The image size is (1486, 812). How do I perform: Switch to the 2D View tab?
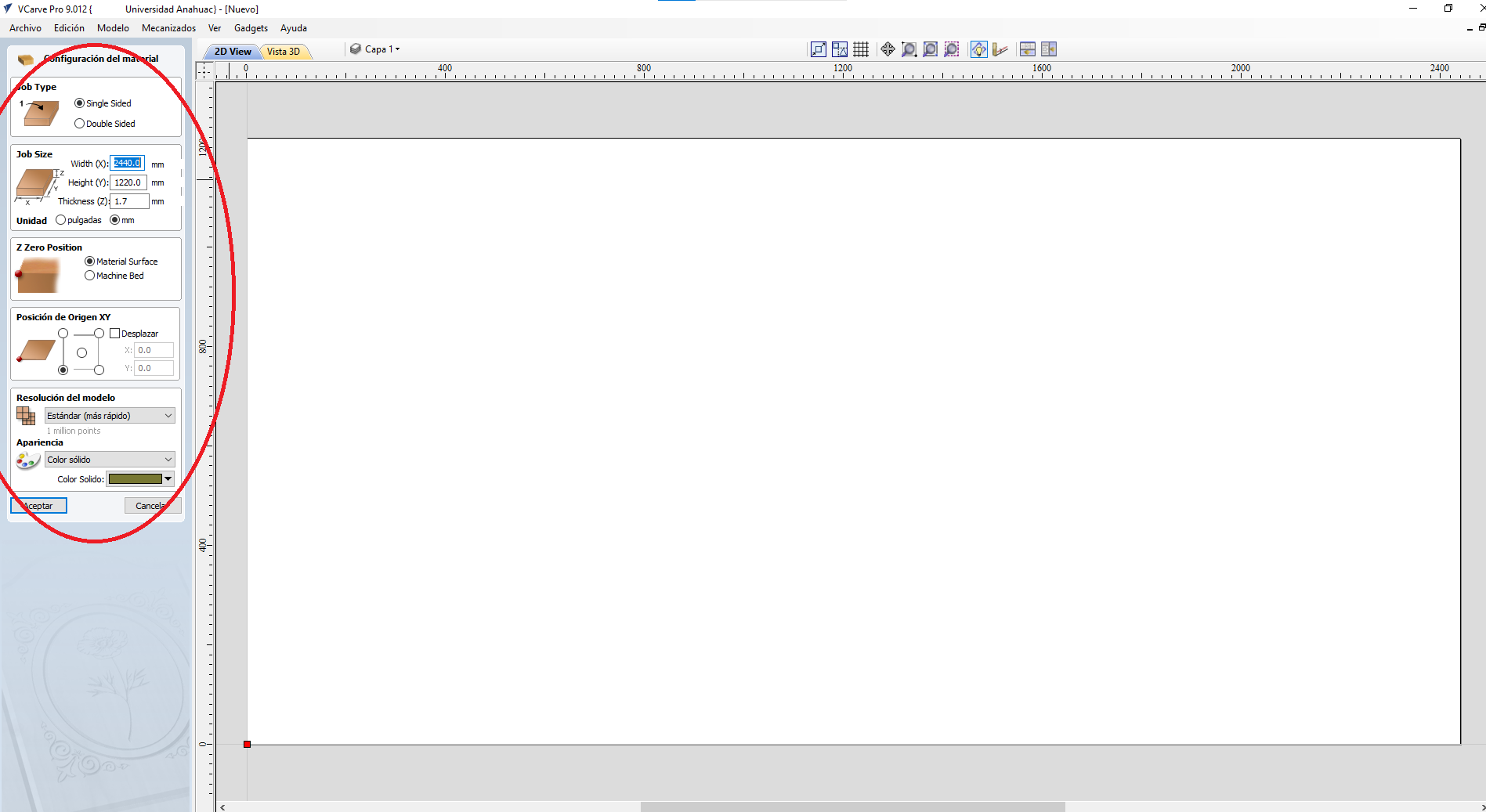[233, 52]
